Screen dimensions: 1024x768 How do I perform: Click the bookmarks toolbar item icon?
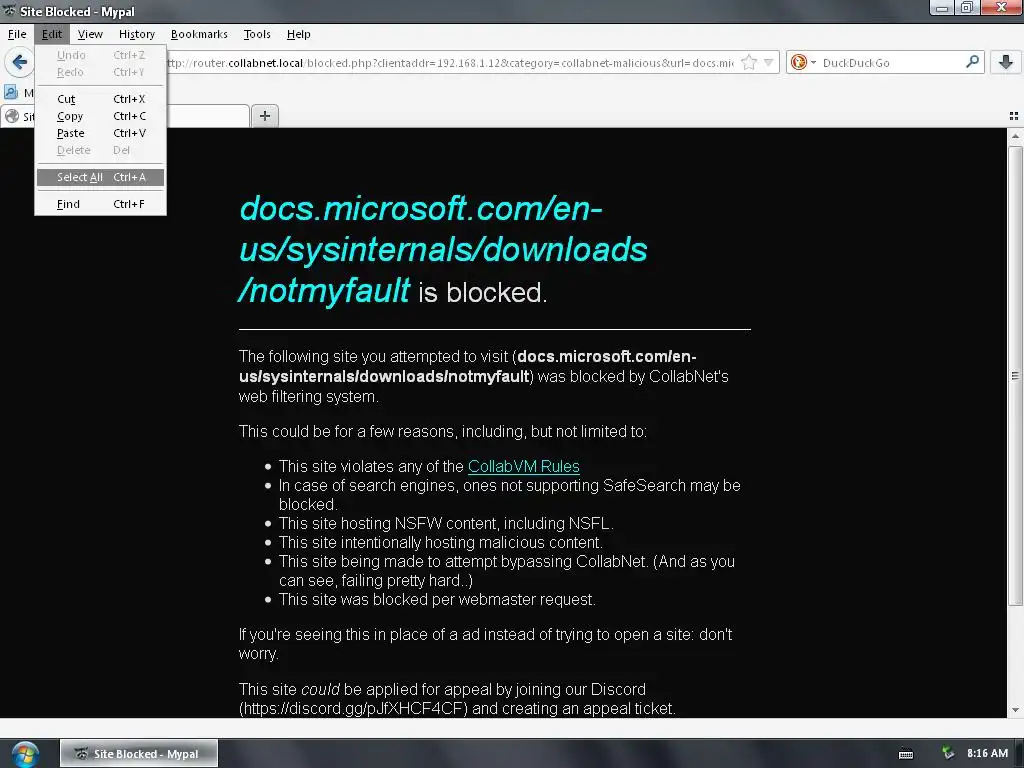(x=11, y=92)
